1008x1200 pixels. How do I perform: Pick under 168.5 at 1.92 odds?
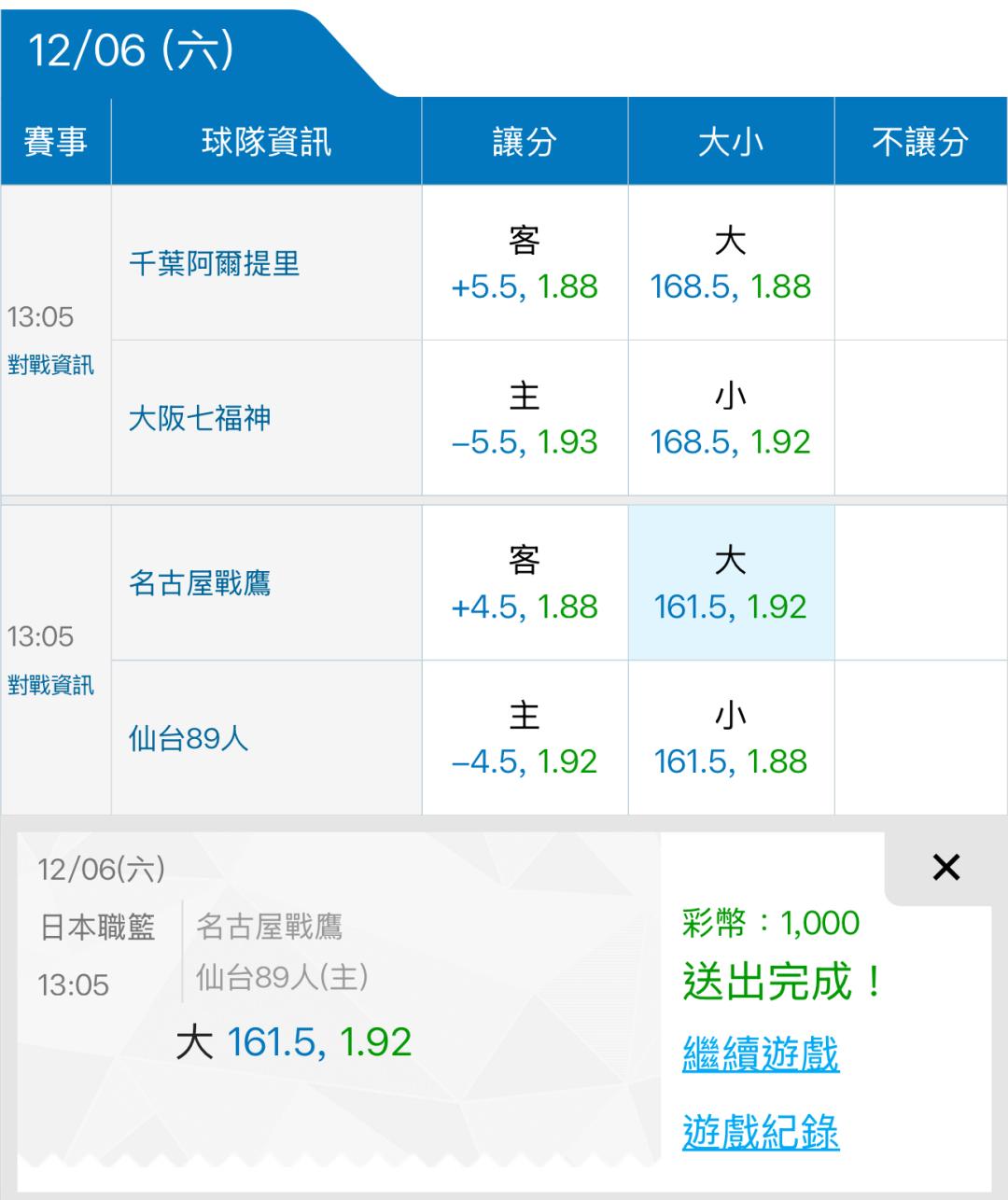pos(731,419)
